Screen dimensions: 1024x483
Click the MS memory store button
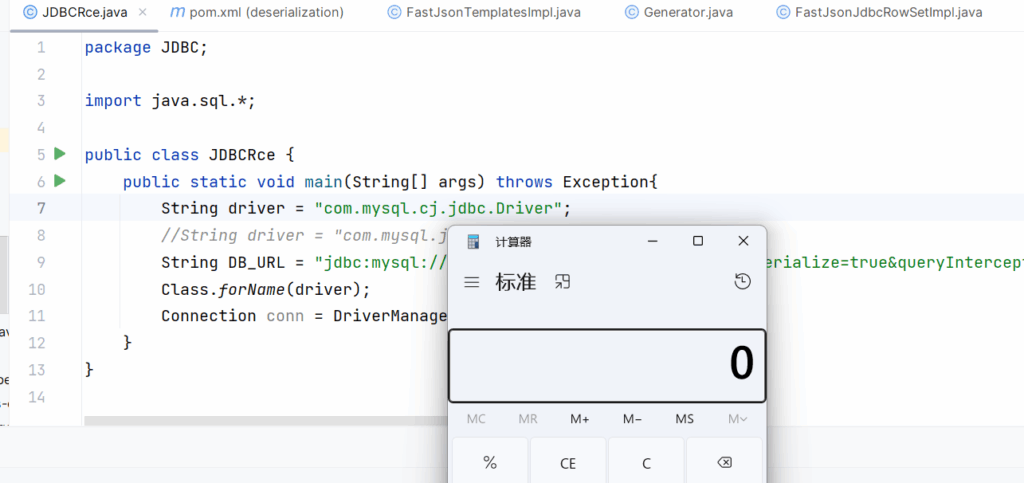coord(684,419)
